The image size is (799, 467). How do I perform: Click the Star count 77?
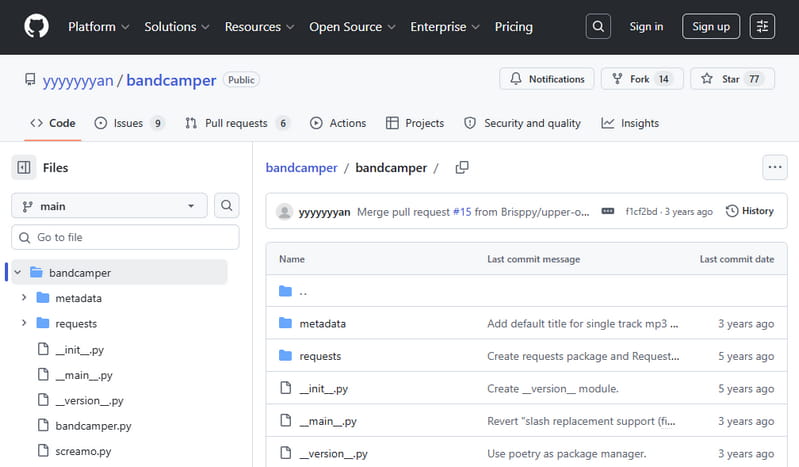754,79
